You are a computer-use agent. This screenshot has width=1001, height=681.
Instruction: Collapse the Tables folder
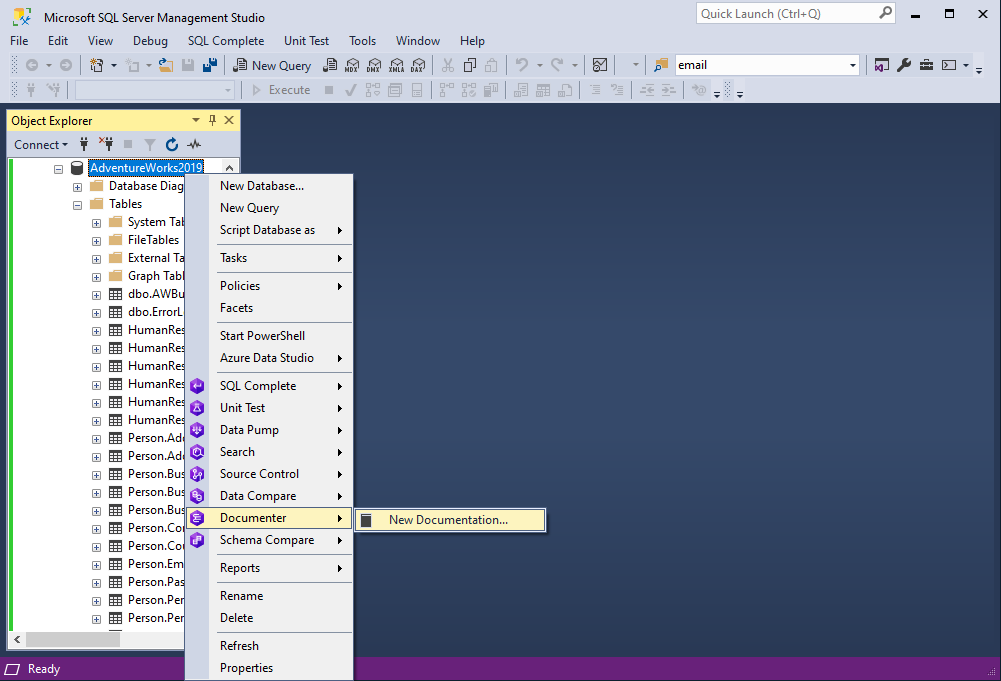[x=77, y=205]
